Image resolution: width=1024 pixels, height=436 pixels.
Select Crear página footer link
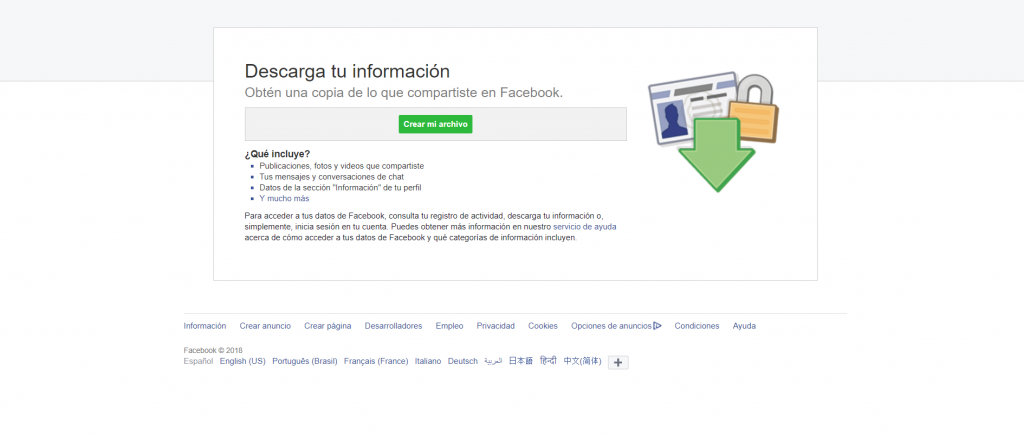328,326
